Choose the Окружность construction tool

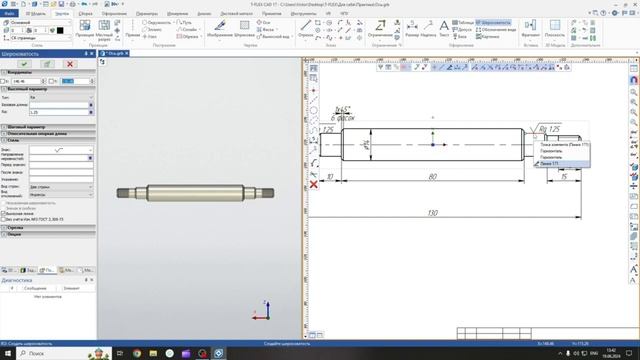pos(157,22)
